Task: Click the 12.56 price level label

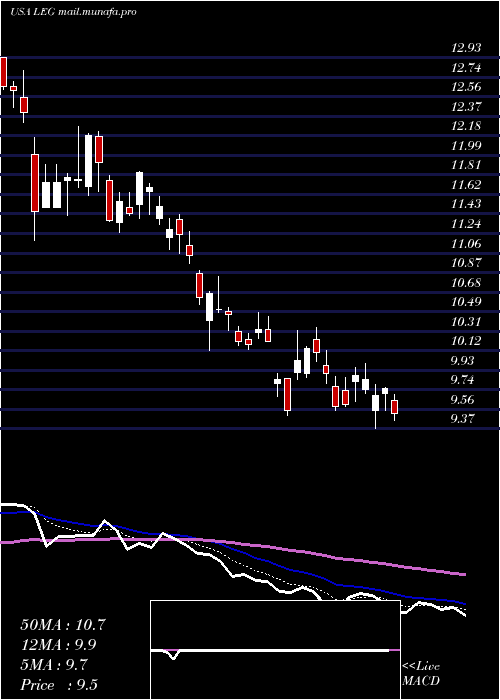Action: pos(466,87)
